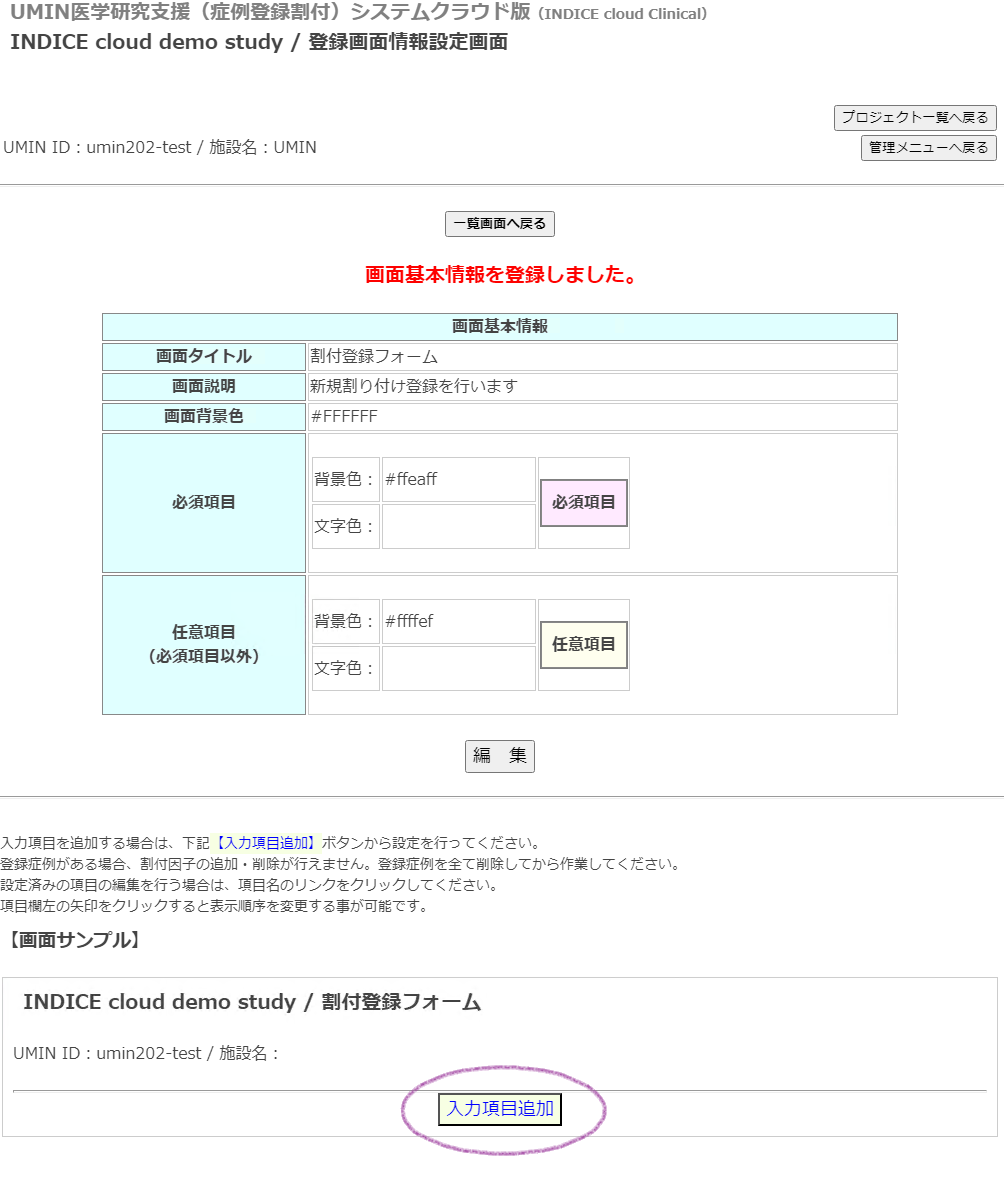The height and width of the screenshot is (1181, 1004).
Task: Click the red 画面基本情報を登録しました message
Action: pyautogui.click(x=501, y=275)
